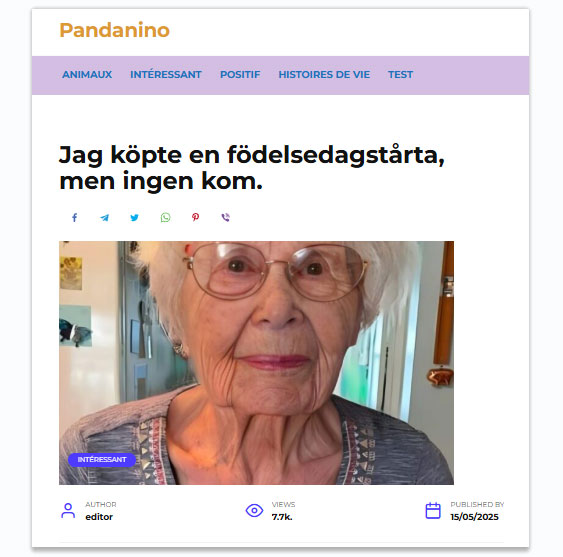Click the INTÉRESSANT badge on the photo
Image resolution: width=563 pixels, height=557 pixels.
point(102,460)
